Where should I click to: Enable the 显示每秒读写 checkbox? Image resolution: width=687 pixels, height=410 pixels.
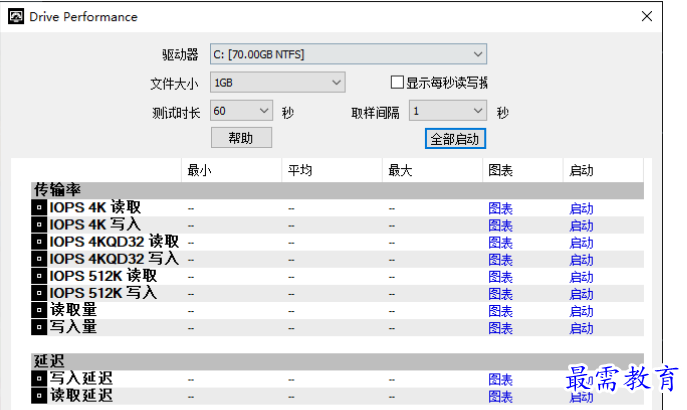click(397, 82)
